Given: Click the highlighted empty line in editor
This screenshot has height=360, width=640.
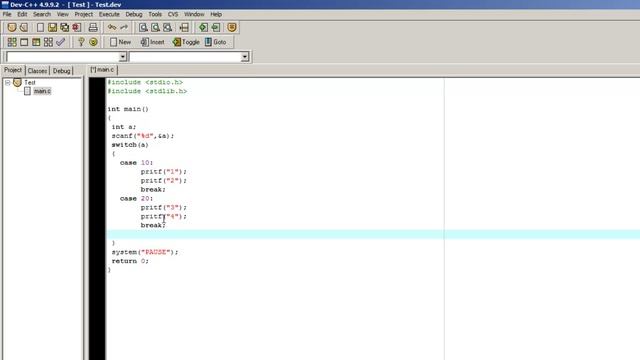Looking at the screenshot, I should tap(373, 234).
